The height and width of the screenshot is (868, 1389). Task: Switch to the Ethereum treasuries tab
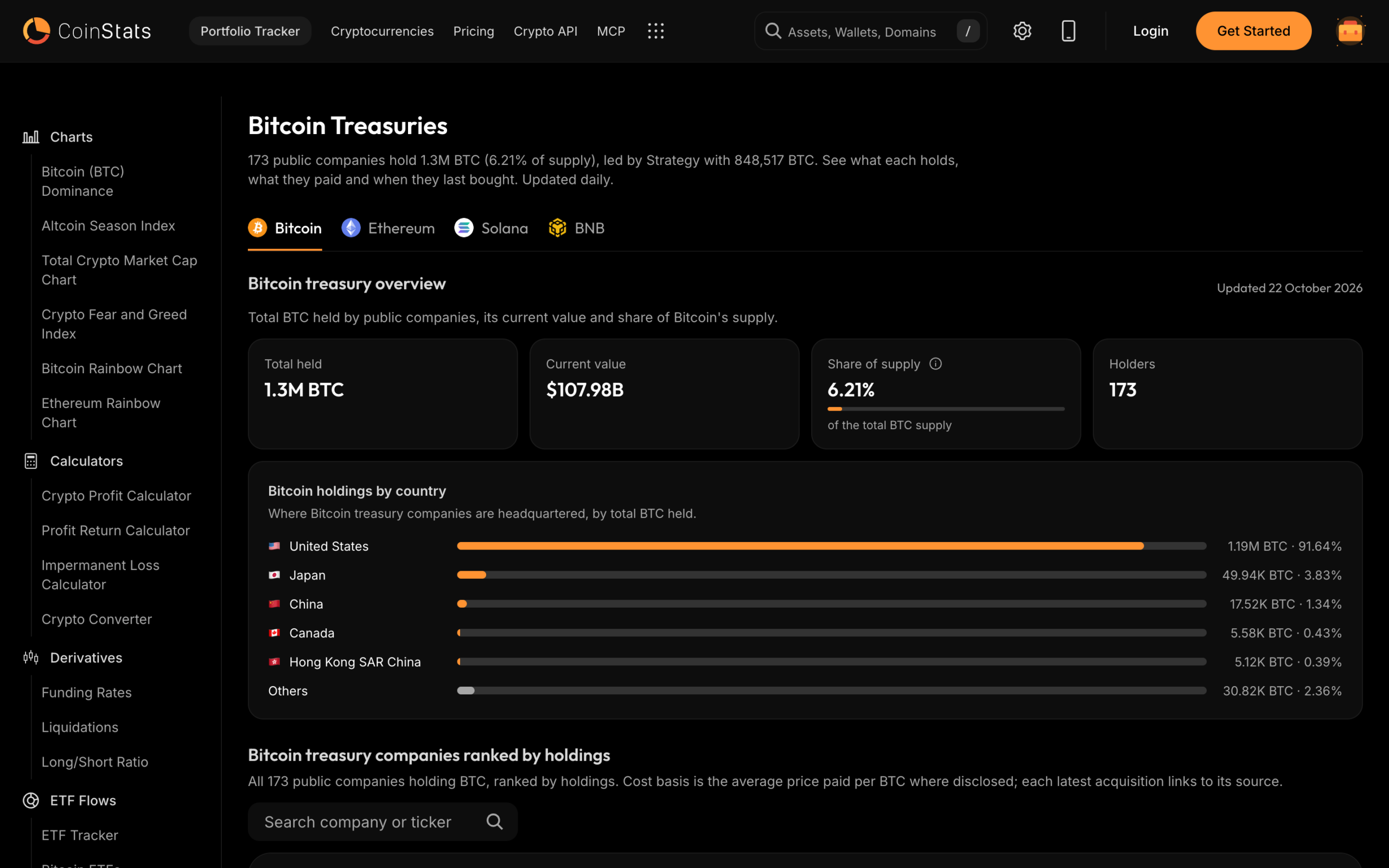click(388, 228)
